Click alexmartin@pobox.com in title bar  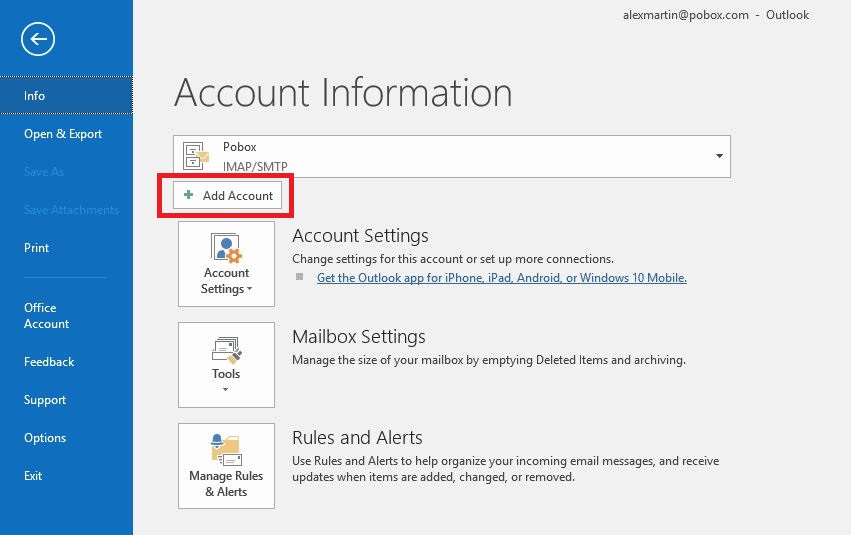click(x=685, y=15)
